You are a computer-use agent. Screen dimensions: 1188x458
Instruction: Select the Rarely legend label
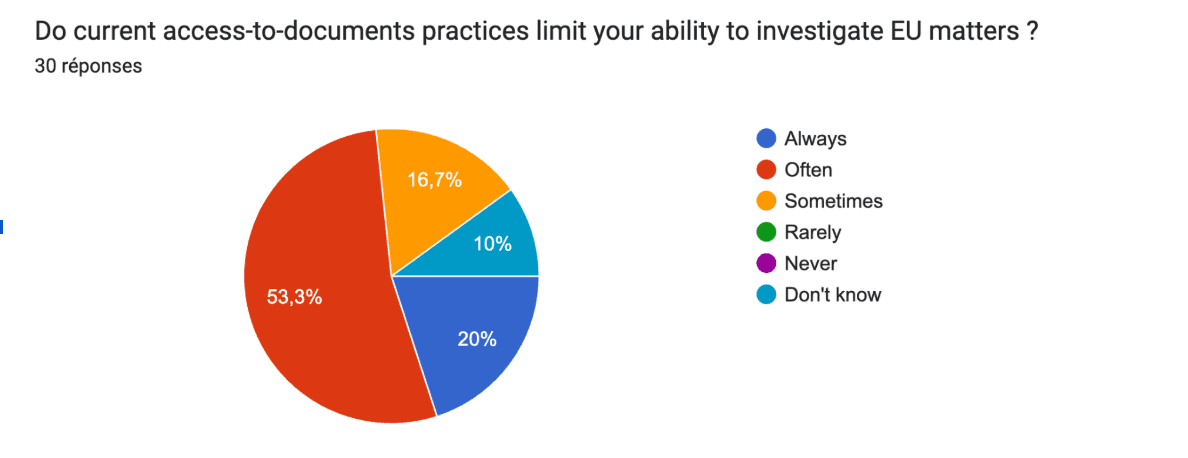pos(813,232)
